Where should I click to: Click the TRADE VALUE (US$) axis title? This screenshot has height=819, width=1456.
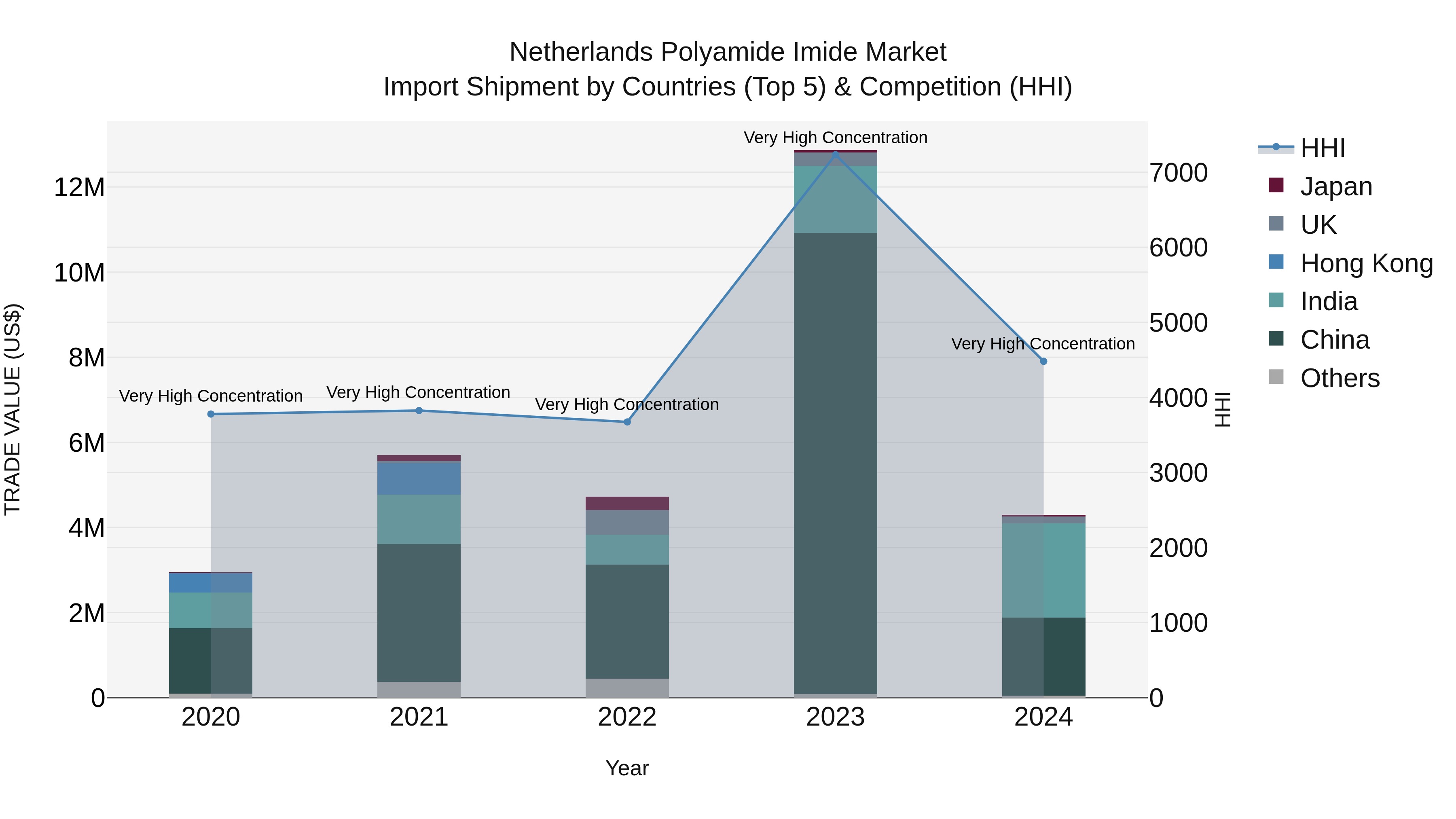click(x=13, y=410)
